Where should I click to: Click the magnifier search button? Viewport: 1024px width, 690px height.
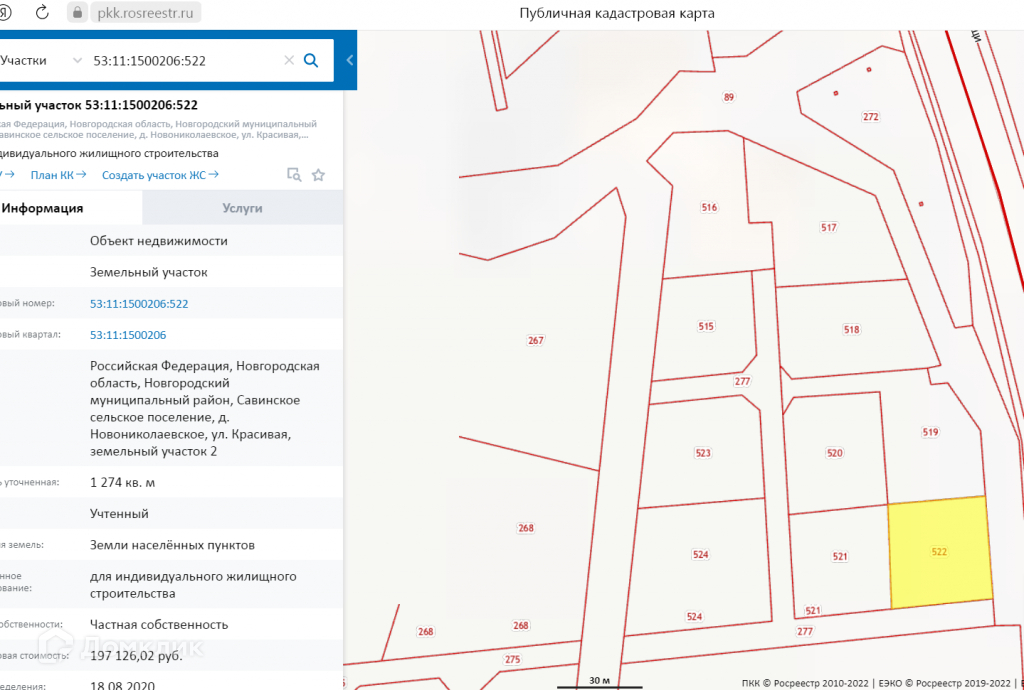[312, 61]
